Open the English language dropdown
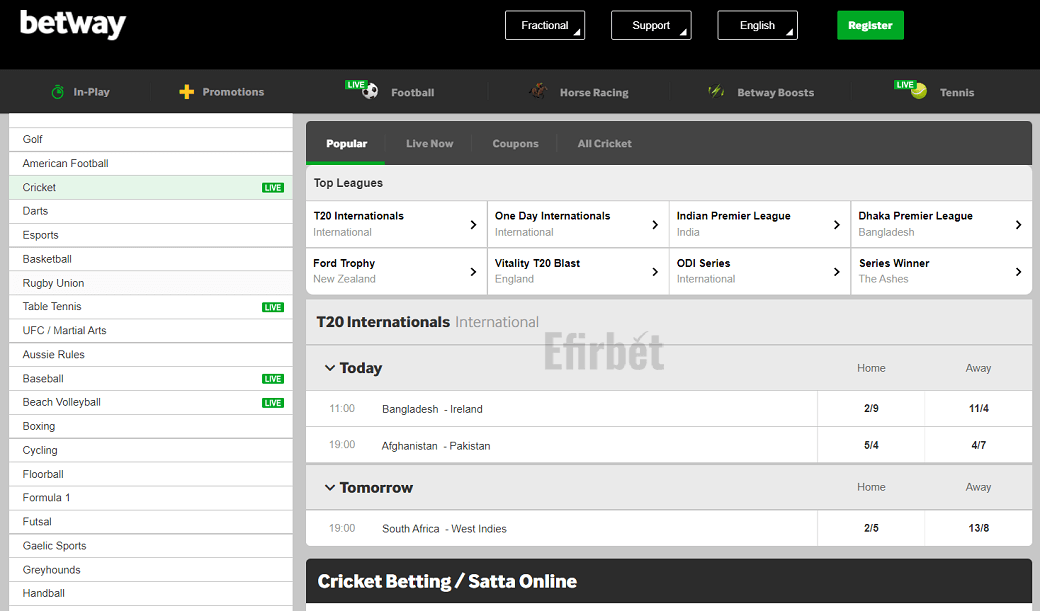 [757, 25]
